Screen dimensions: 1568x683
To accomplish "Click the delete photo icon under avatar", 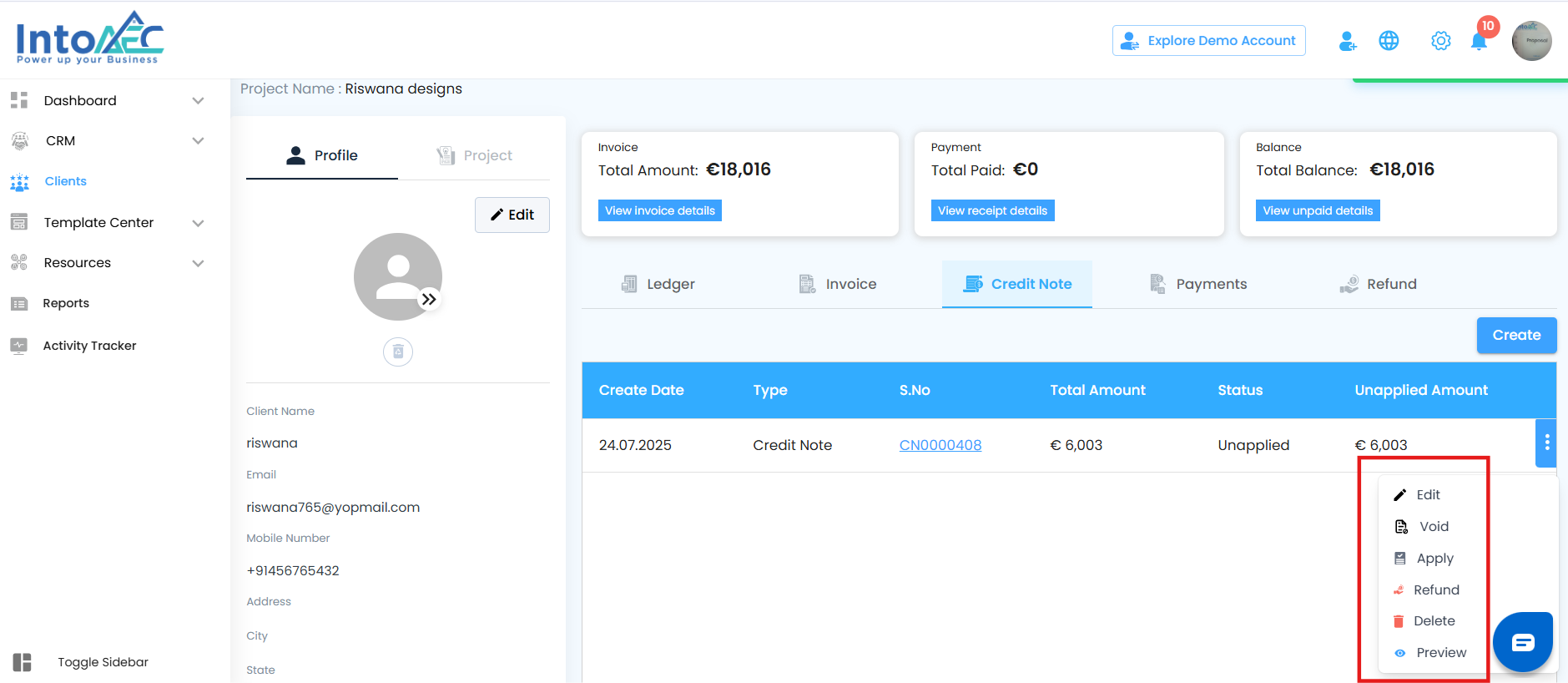I will 398,352.
